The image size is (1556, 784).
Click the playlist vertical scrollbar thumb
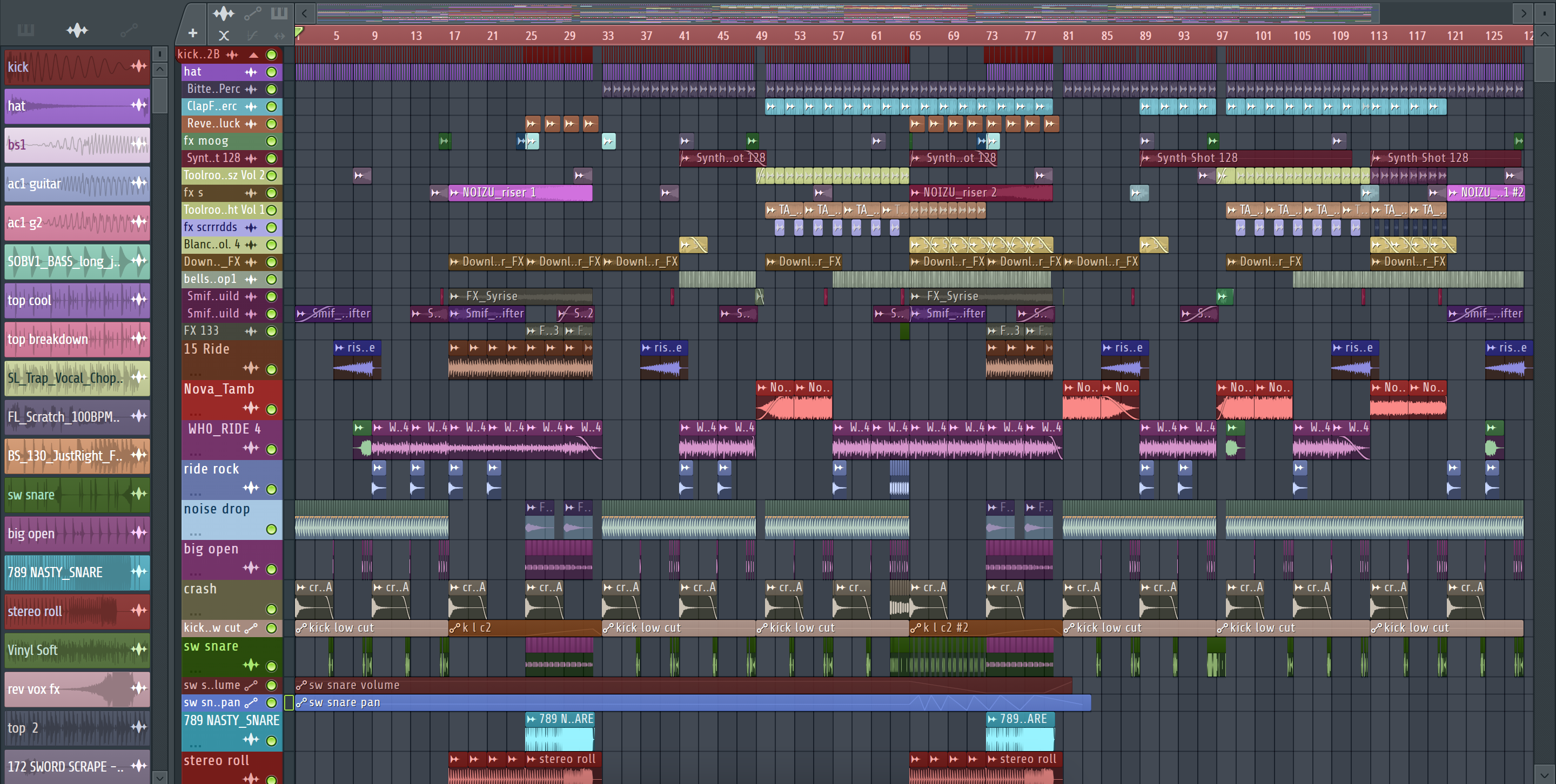(1545, 64)
